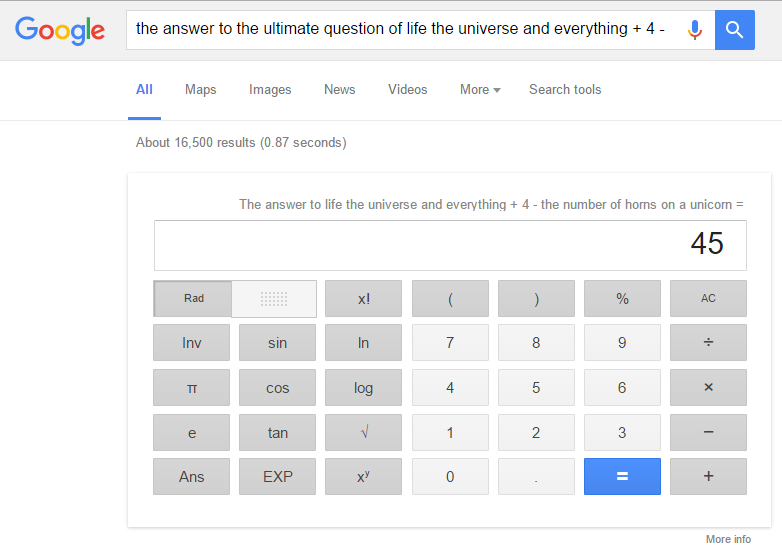
Task: Click inside the Google search box
Action: point(400,29)
